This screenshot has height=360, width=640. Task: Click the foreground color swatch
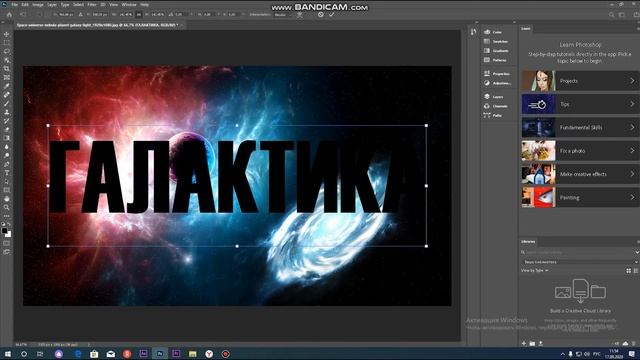[x=4, y=231]
